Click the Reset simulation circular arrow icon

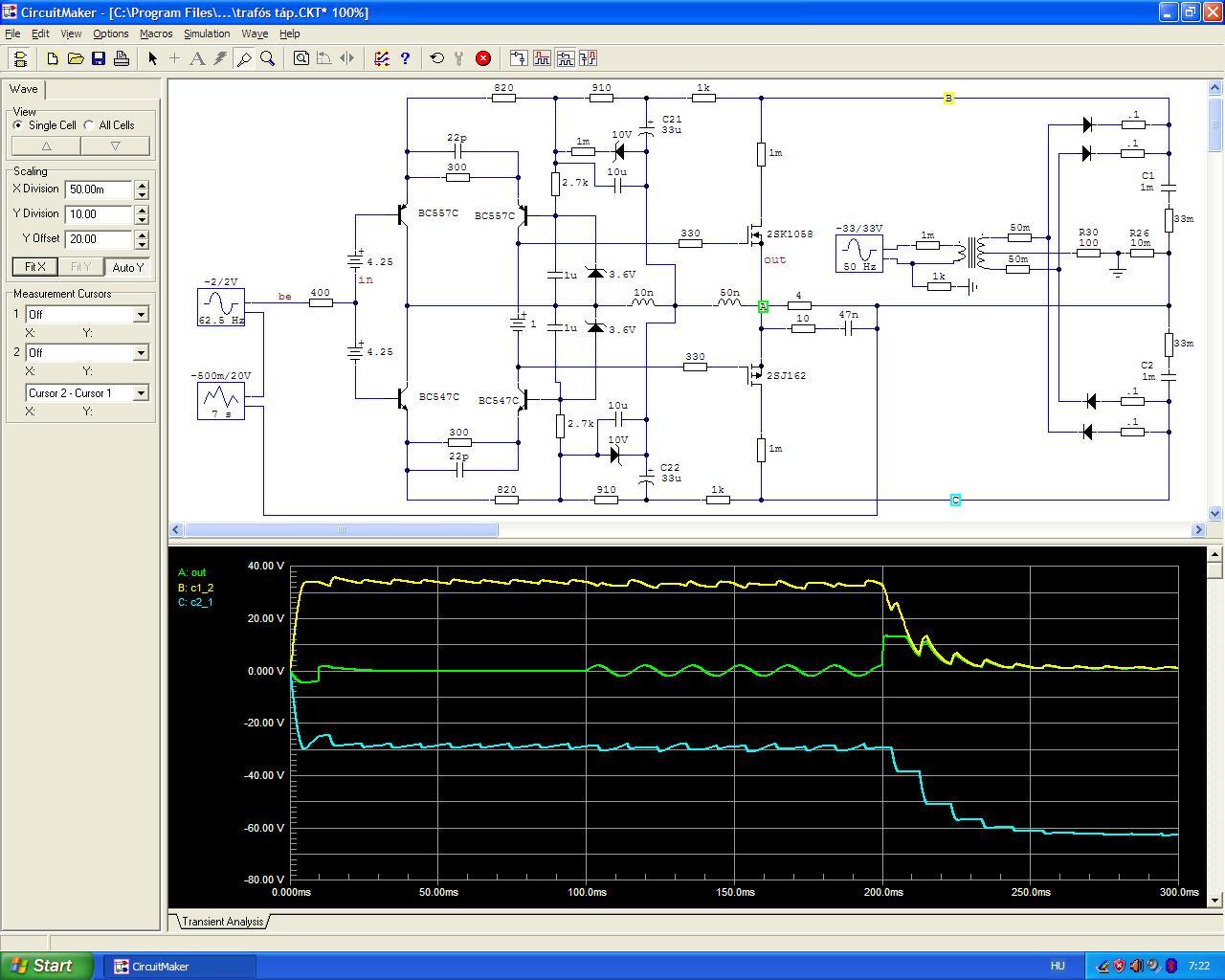point(437,58)
